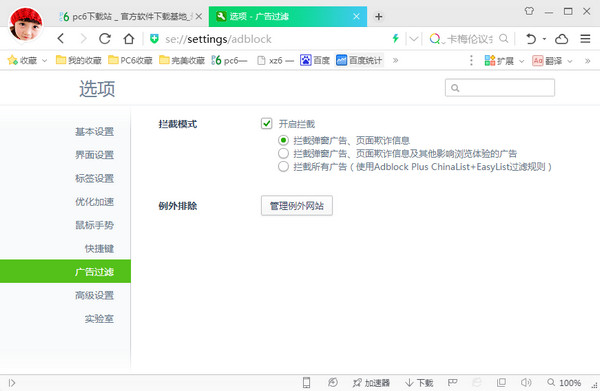Viewport: 600px width, 391px height.
Task: Open the 百度统计 bookmark
Action: click(x=359, y=60)
